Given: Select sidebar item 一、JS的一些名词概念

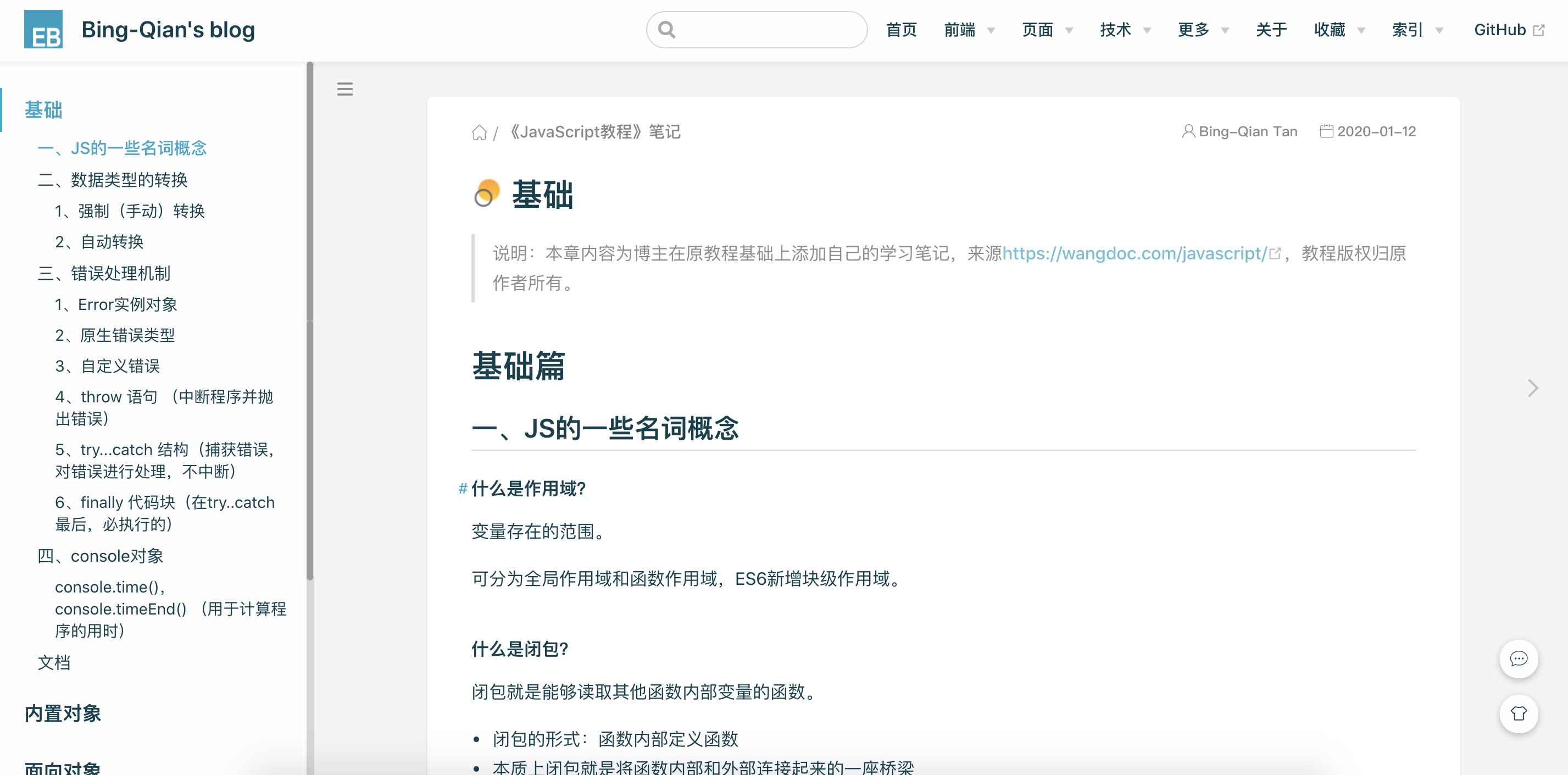Looking at the screenshot, I should 122,148.
